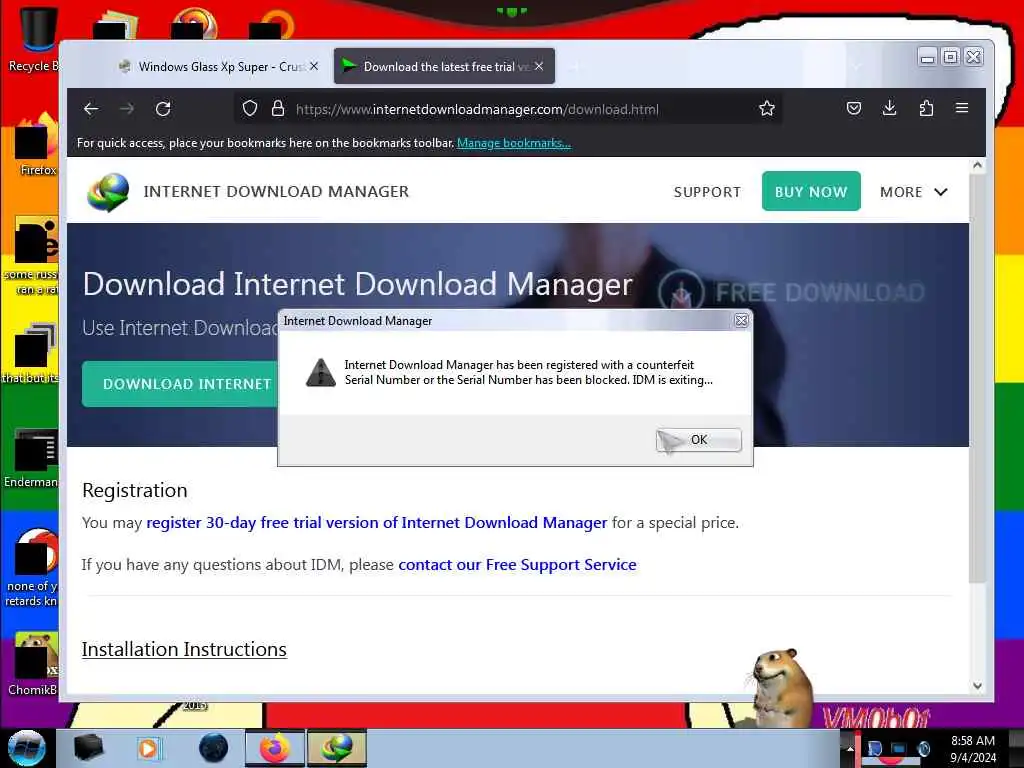Open the list all tabs dropdown
1024x768 pixels.
click(x=857, y=66)
